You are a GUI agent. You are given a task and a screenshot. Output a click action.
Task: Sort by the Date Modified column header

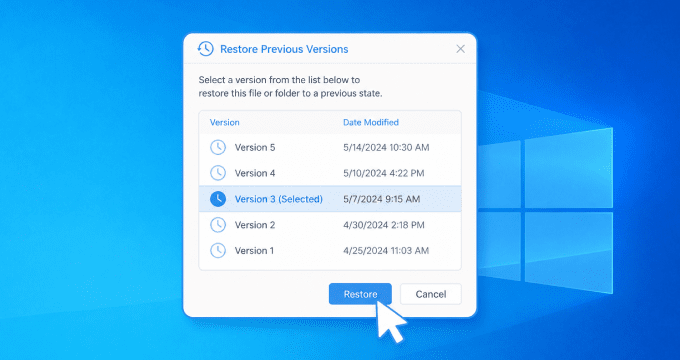click(x=371, y=122)
